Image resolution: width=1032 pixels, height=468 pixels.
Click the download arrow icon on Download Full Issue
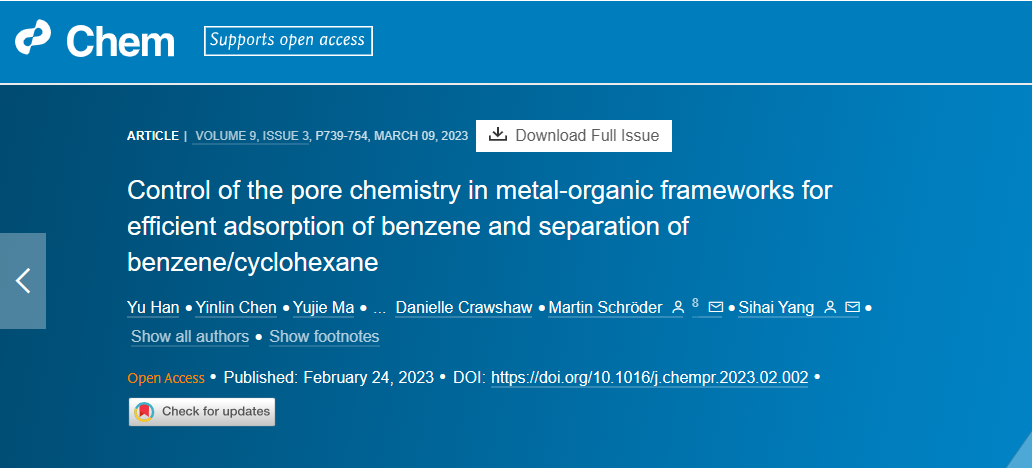[498, 135]
